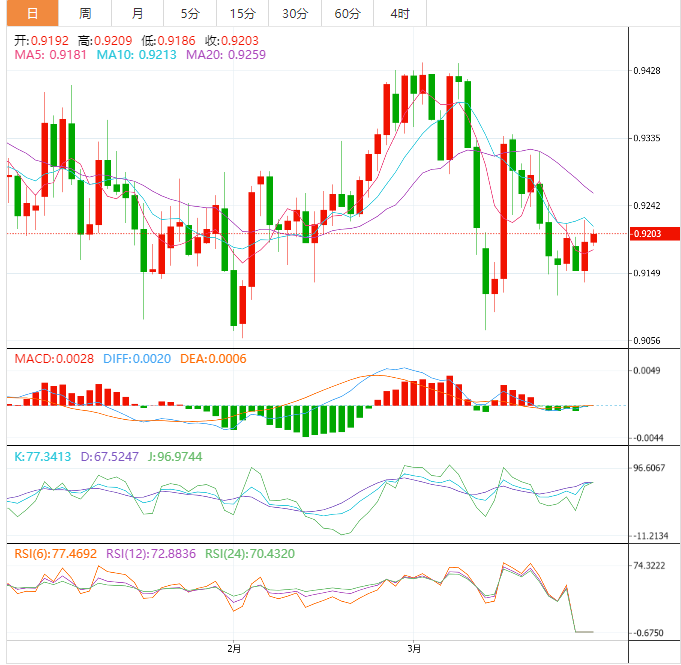Click the 0.0049 MACD axis value
Screen dimensions: 681x665
647,371
